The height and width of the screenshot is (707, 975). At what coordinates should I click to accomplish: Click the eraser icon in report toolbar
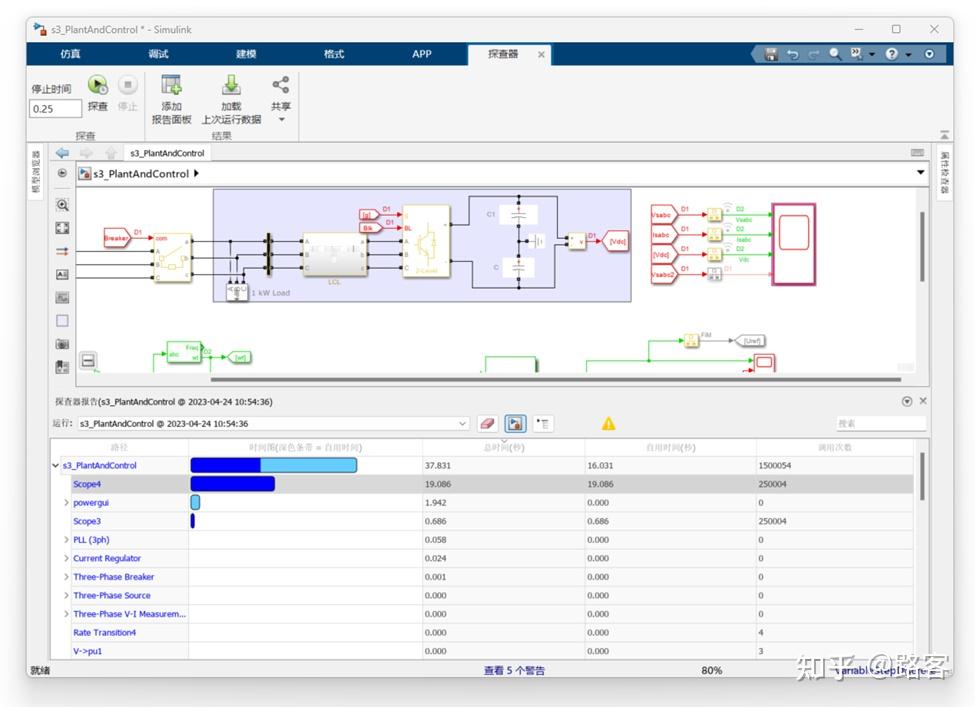pos(488,424)
